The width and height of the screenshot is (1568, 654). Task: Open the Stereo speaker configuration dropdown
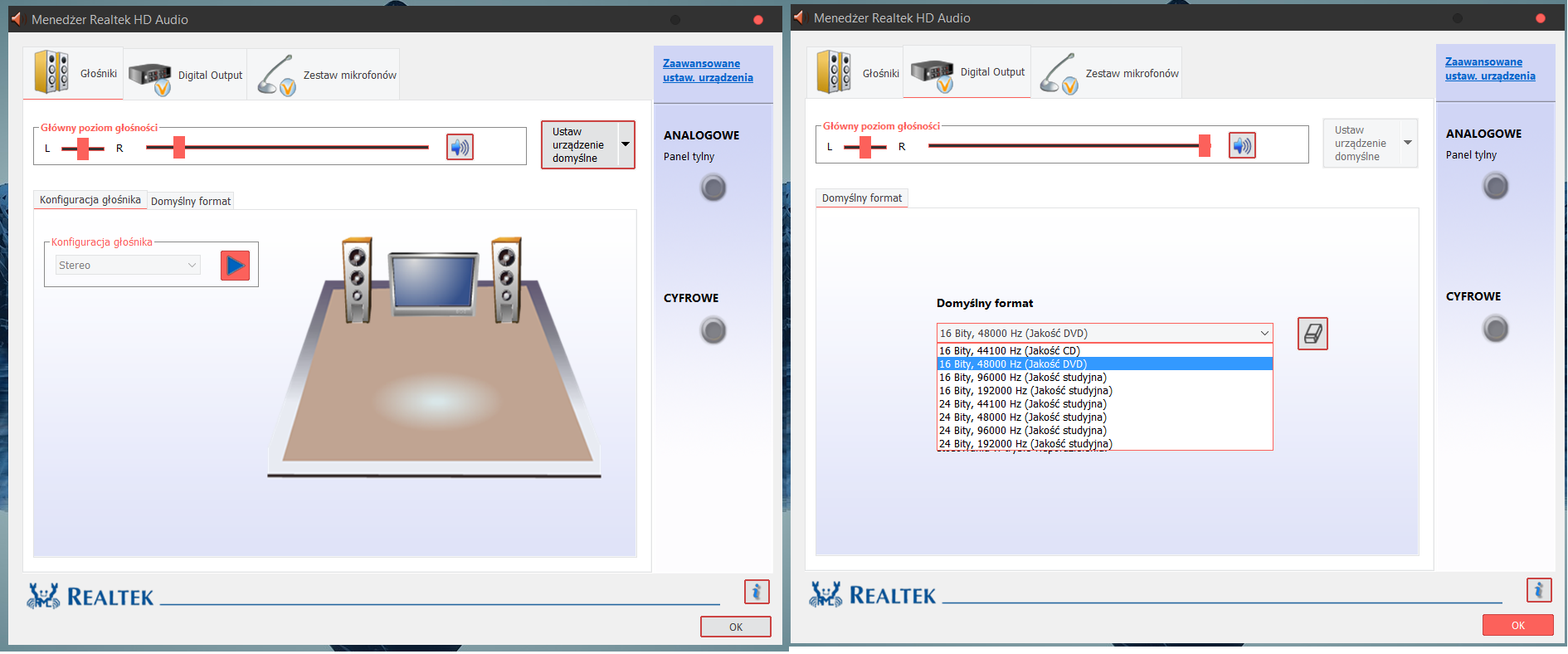pos(129,266)
